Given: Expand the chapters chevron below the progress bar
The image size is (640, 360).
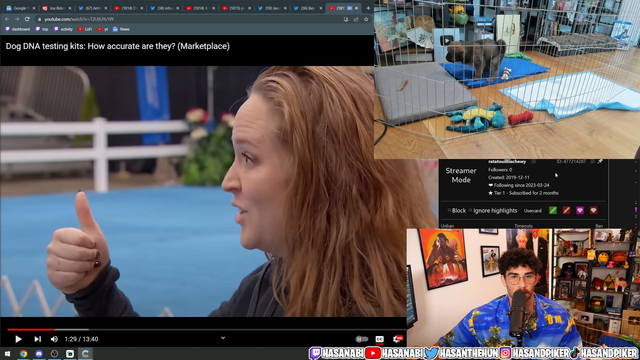Looking at the screenshot, I should tap(223, 338).
